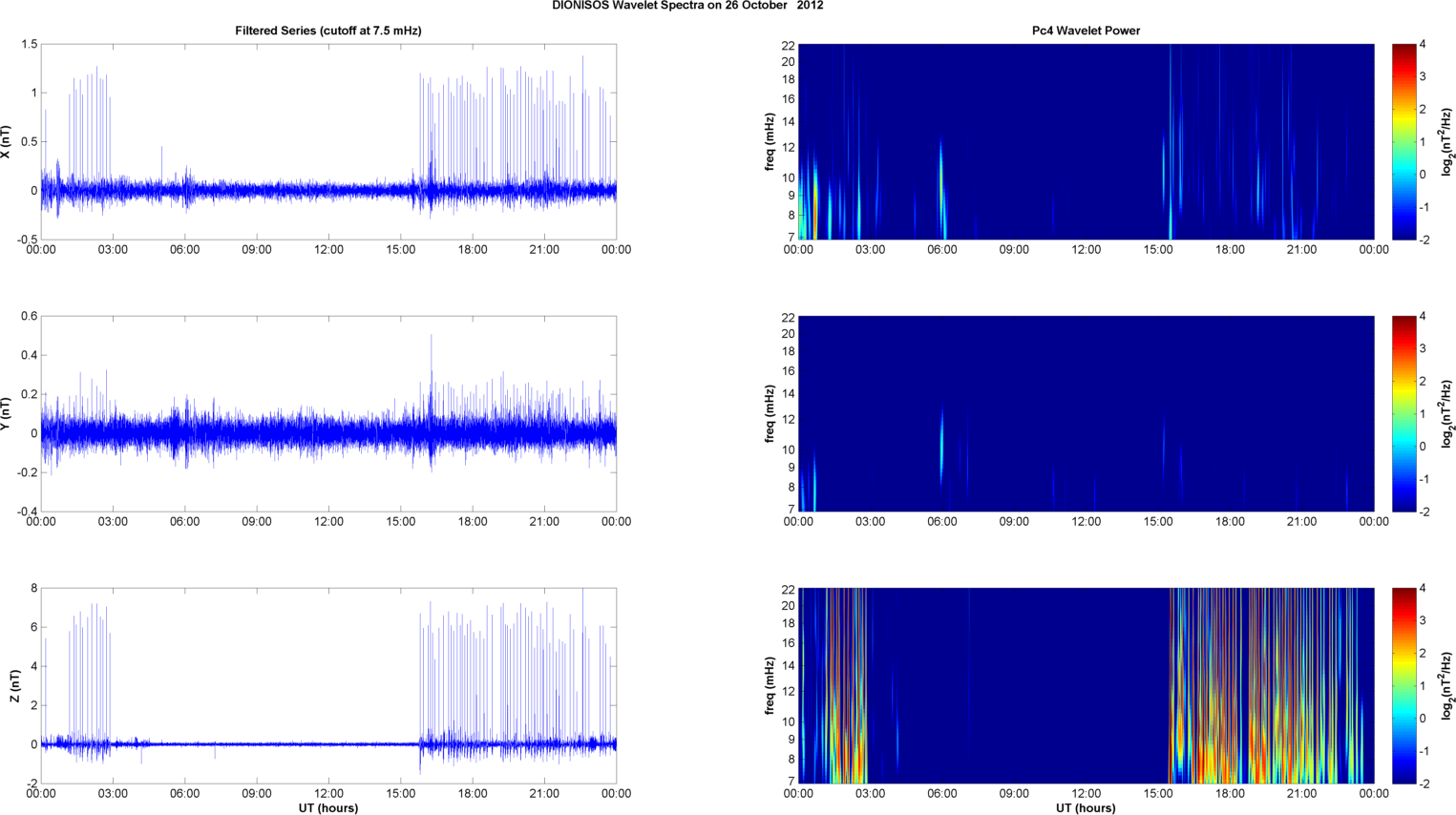Click the Pc4 Wavelet Power heading

click(x=1086, y=31)
